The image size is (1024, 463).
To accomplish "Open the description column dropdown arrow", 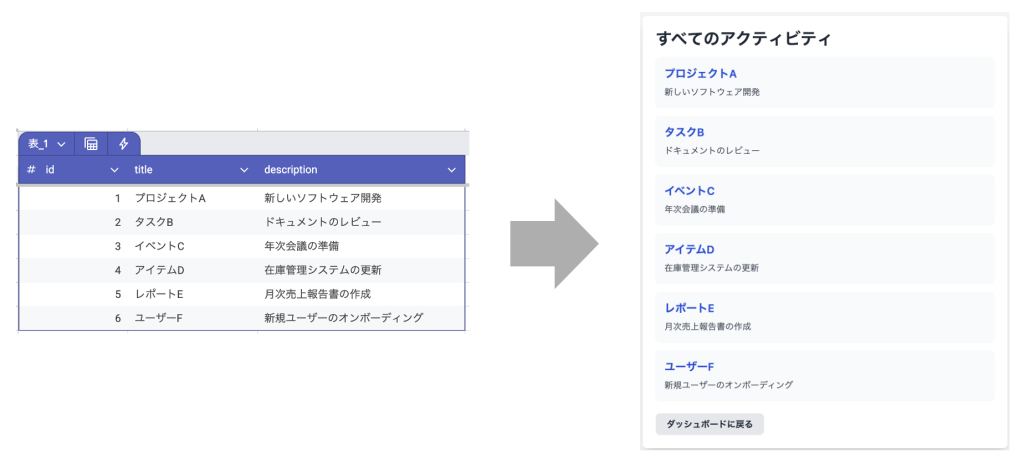I will (451, 170).
